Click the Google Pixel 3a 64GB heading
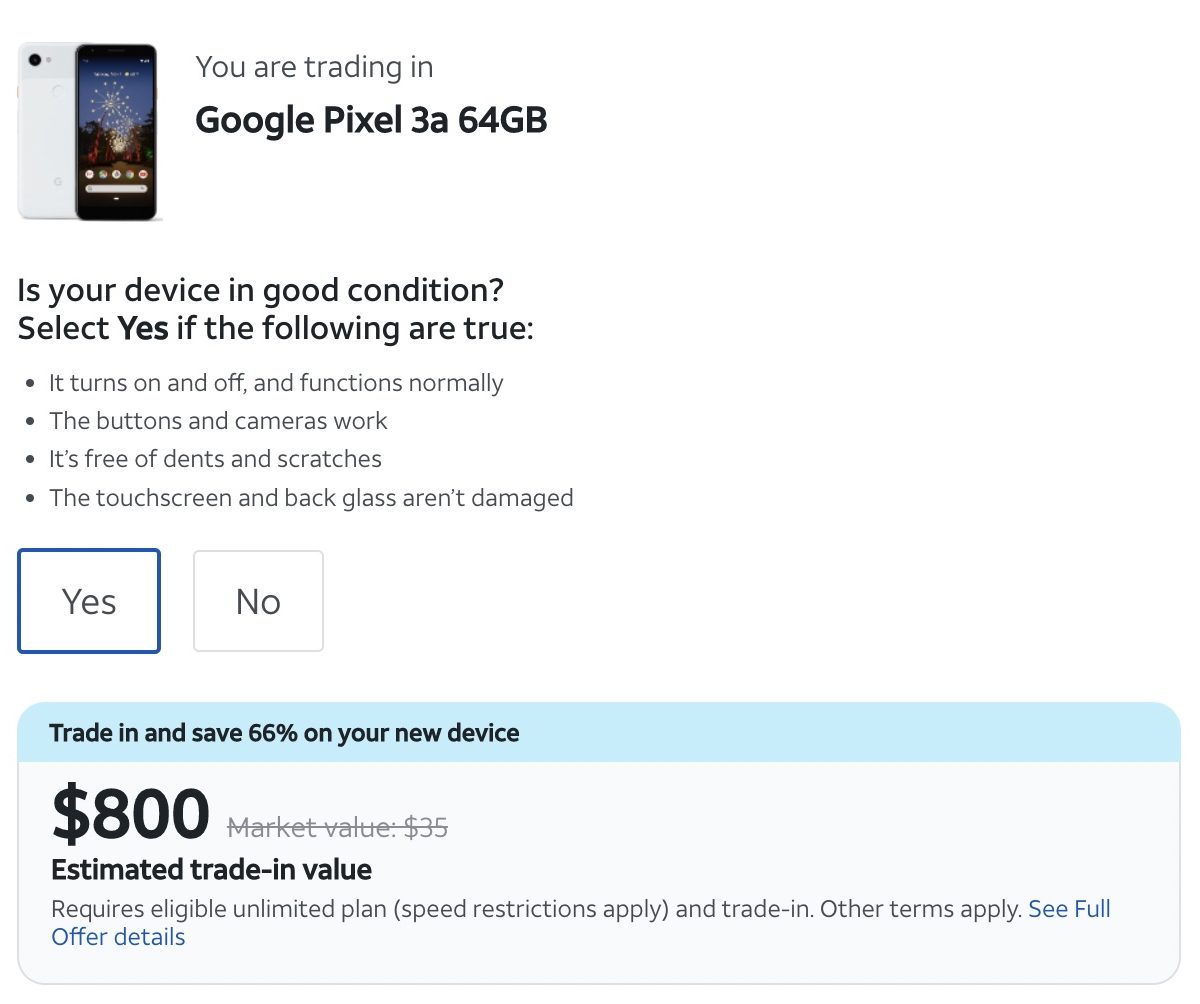 [x=371, y=120]
